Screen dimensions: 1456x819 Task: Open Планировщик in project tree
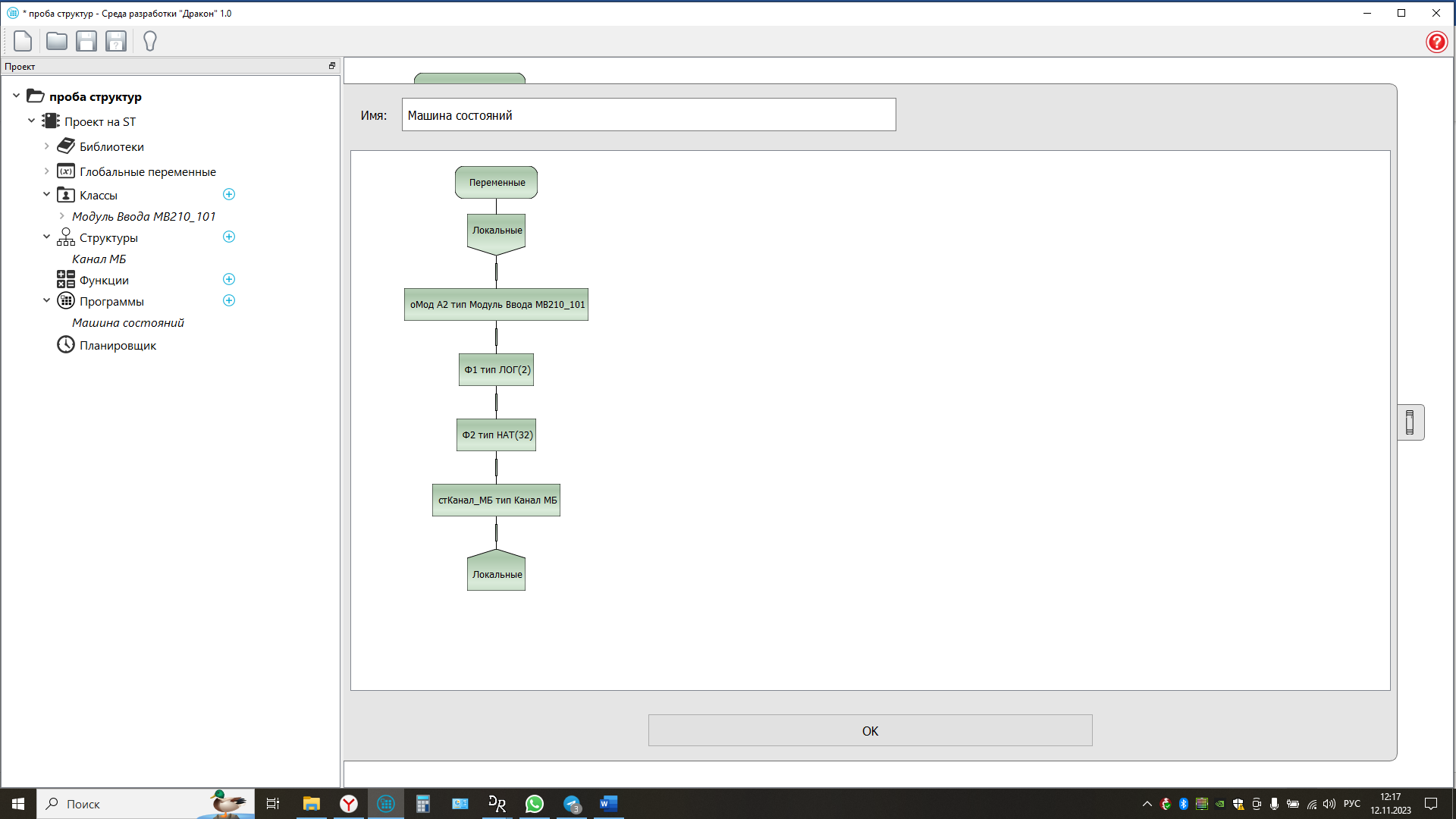[x=118, y=346]
